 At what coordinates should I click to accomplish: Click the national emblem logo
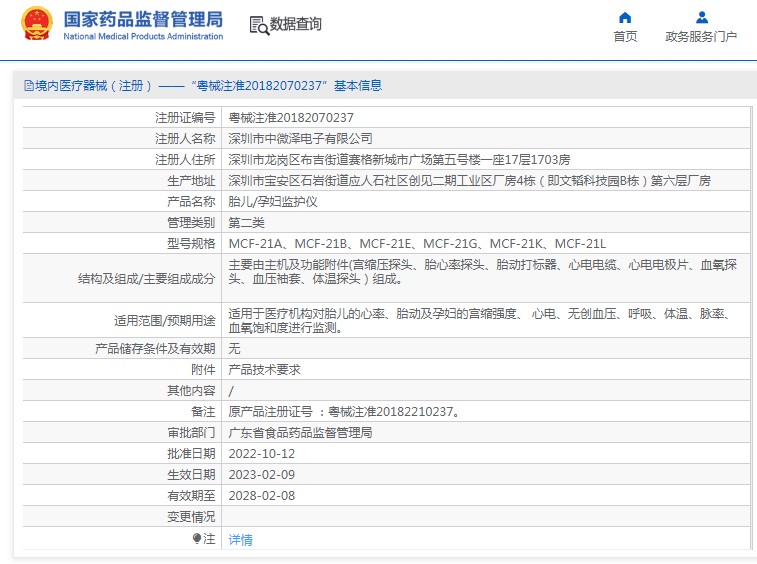[x=36, y=25]
